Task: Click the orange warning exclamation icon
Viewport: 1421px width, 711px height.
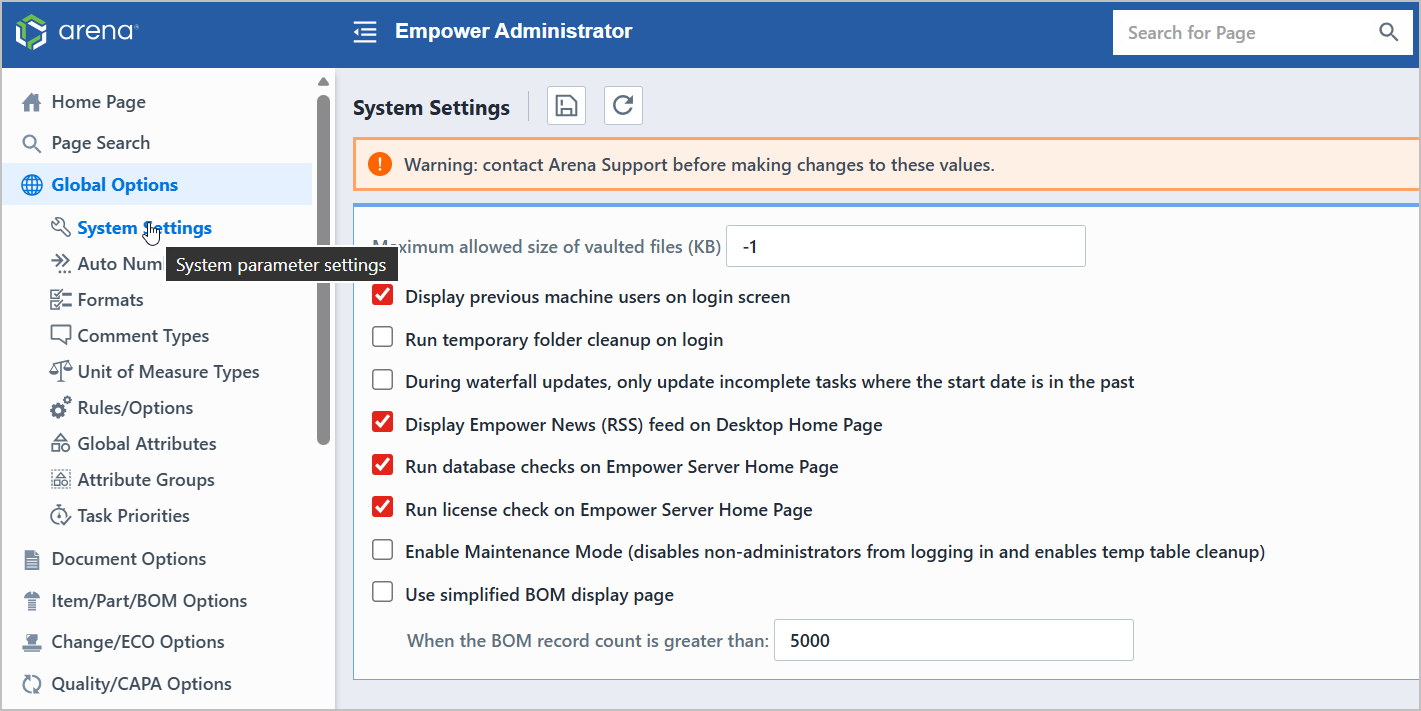Action: 380,164
